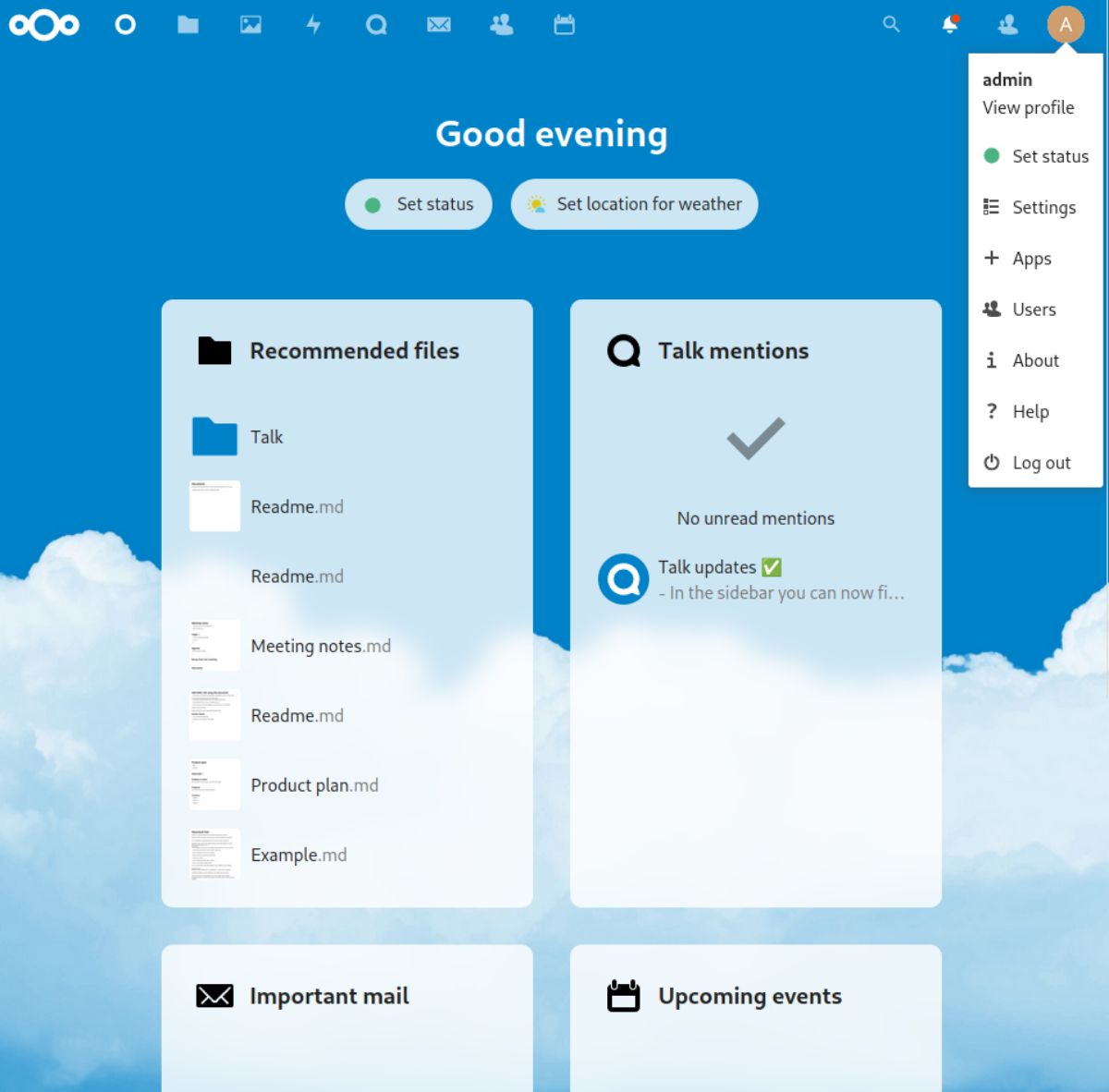This screenshot has width=1109, height=1092.
Task: Open Settings from the user menu
Action: click(x=1036, y=207)
